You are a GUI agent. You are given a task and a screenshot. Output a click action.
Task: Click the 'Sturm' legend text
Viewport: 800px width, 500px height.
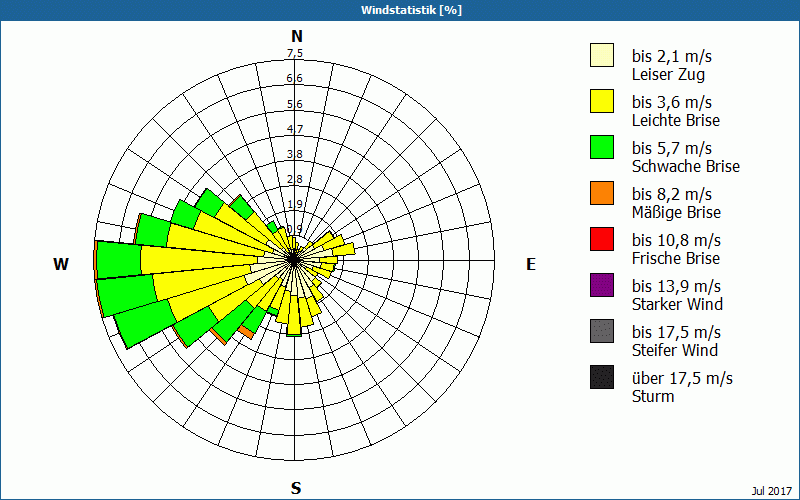click(x=653, y=396)
